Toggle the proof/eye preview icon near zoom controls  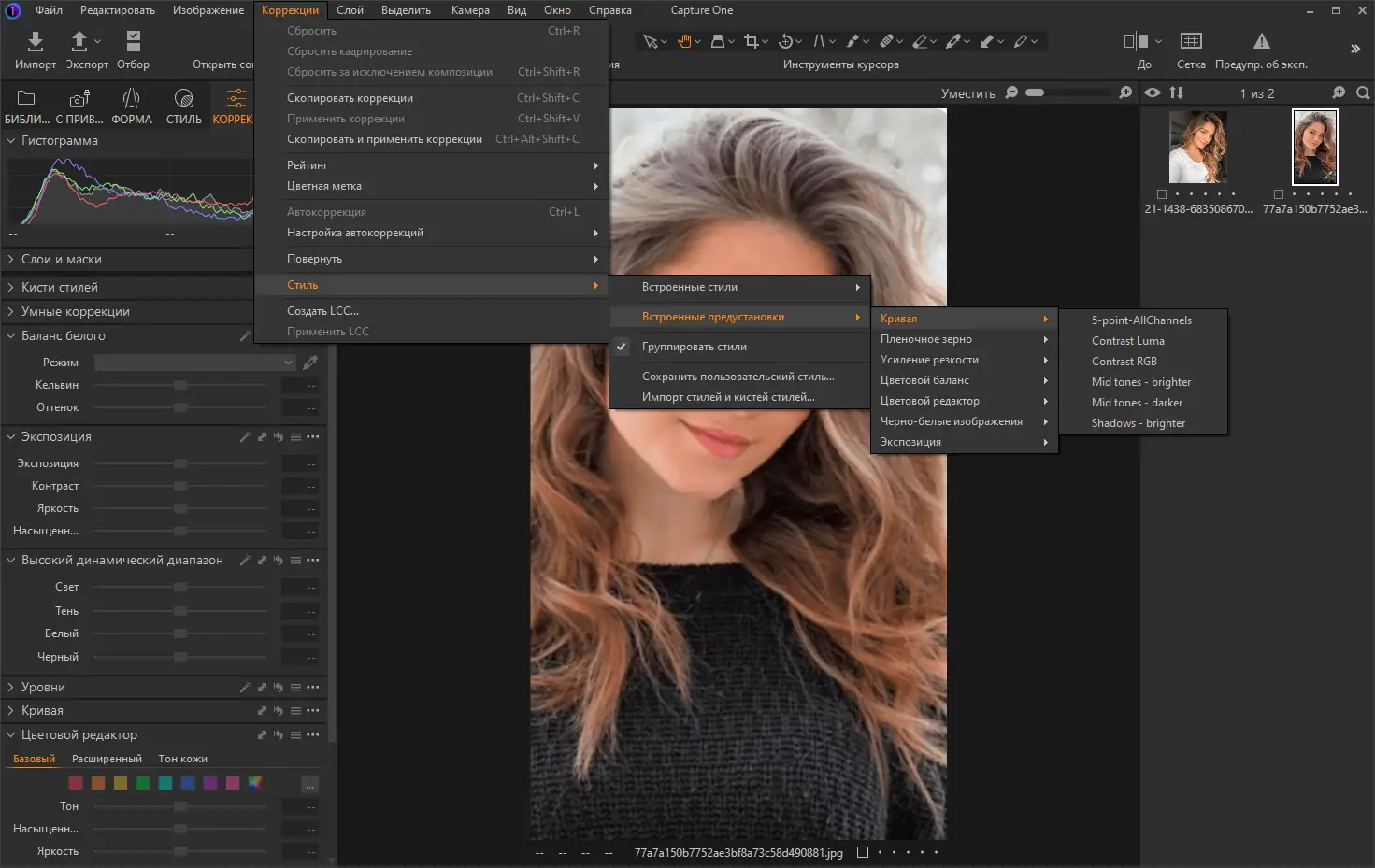click(x=1153, y=92)
